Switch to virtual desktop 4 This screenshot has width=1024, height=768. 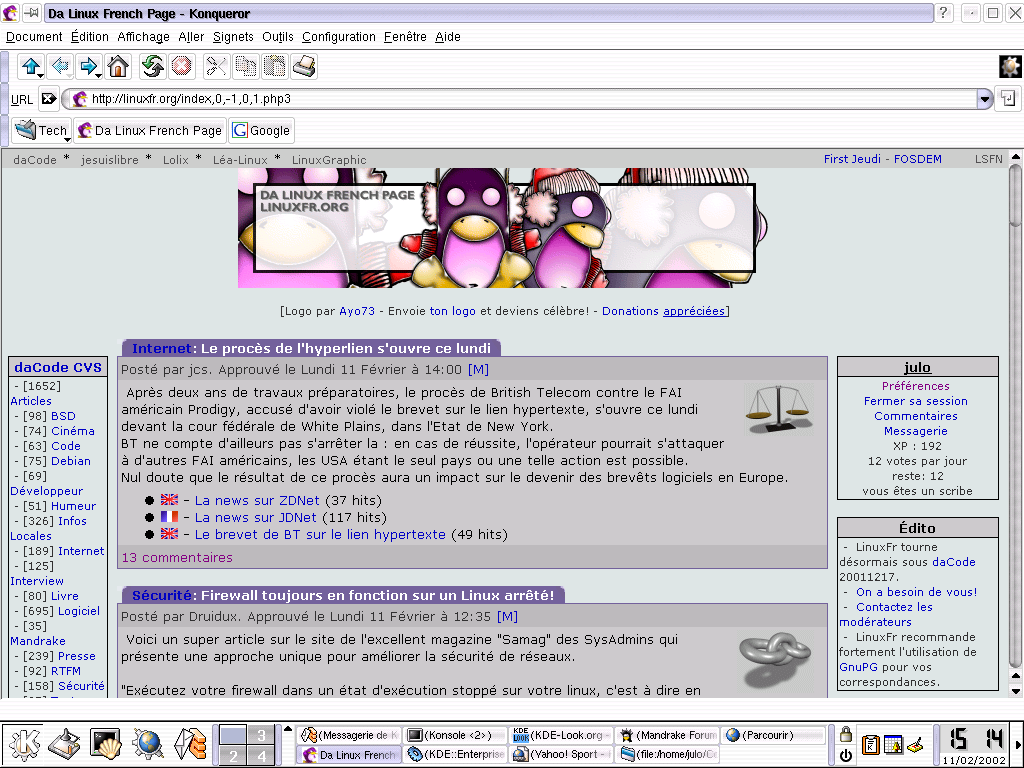coord(261,756)
